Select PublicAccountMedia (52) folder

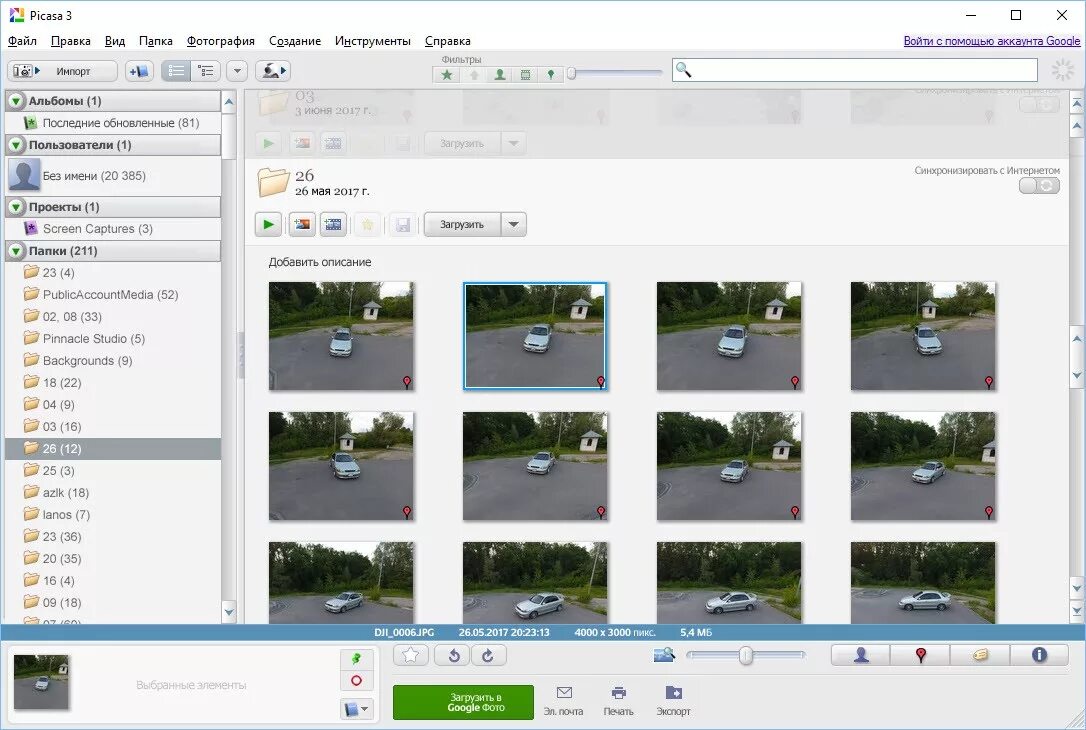pos(113,294)
